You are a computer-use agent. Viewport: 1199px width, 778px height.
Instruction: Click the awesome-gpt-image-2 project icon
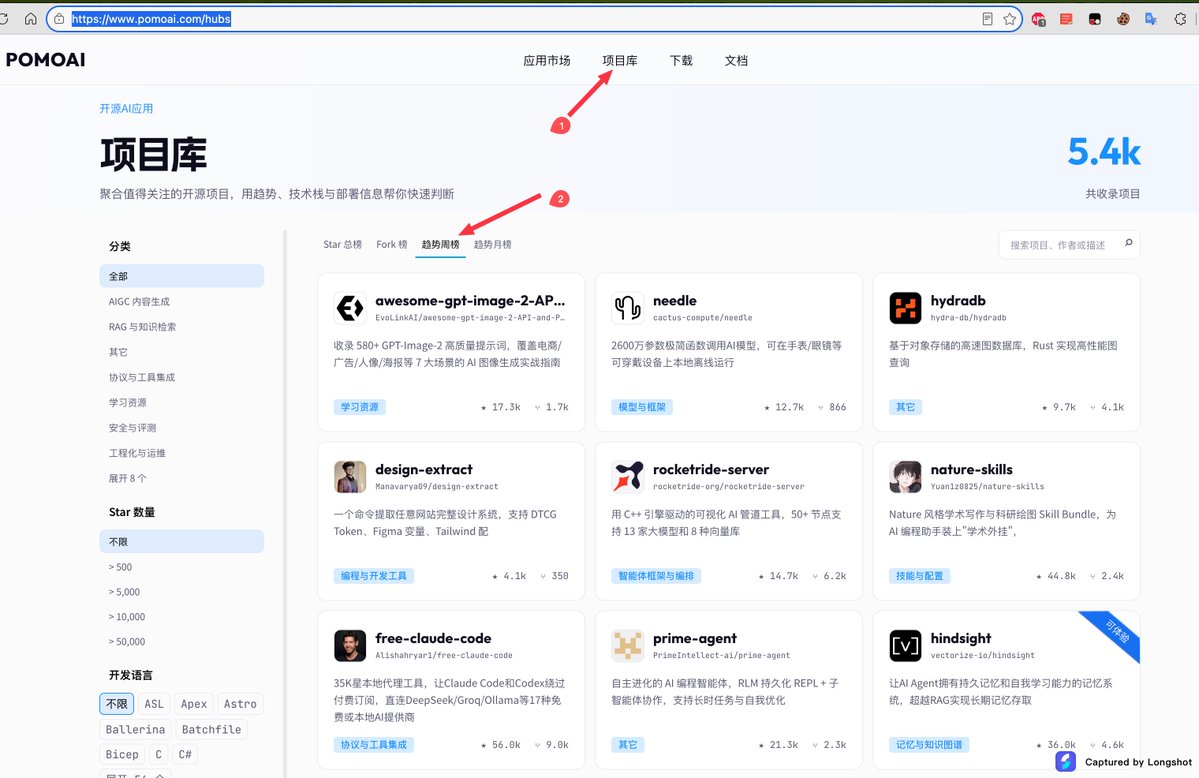pos(350,308)
